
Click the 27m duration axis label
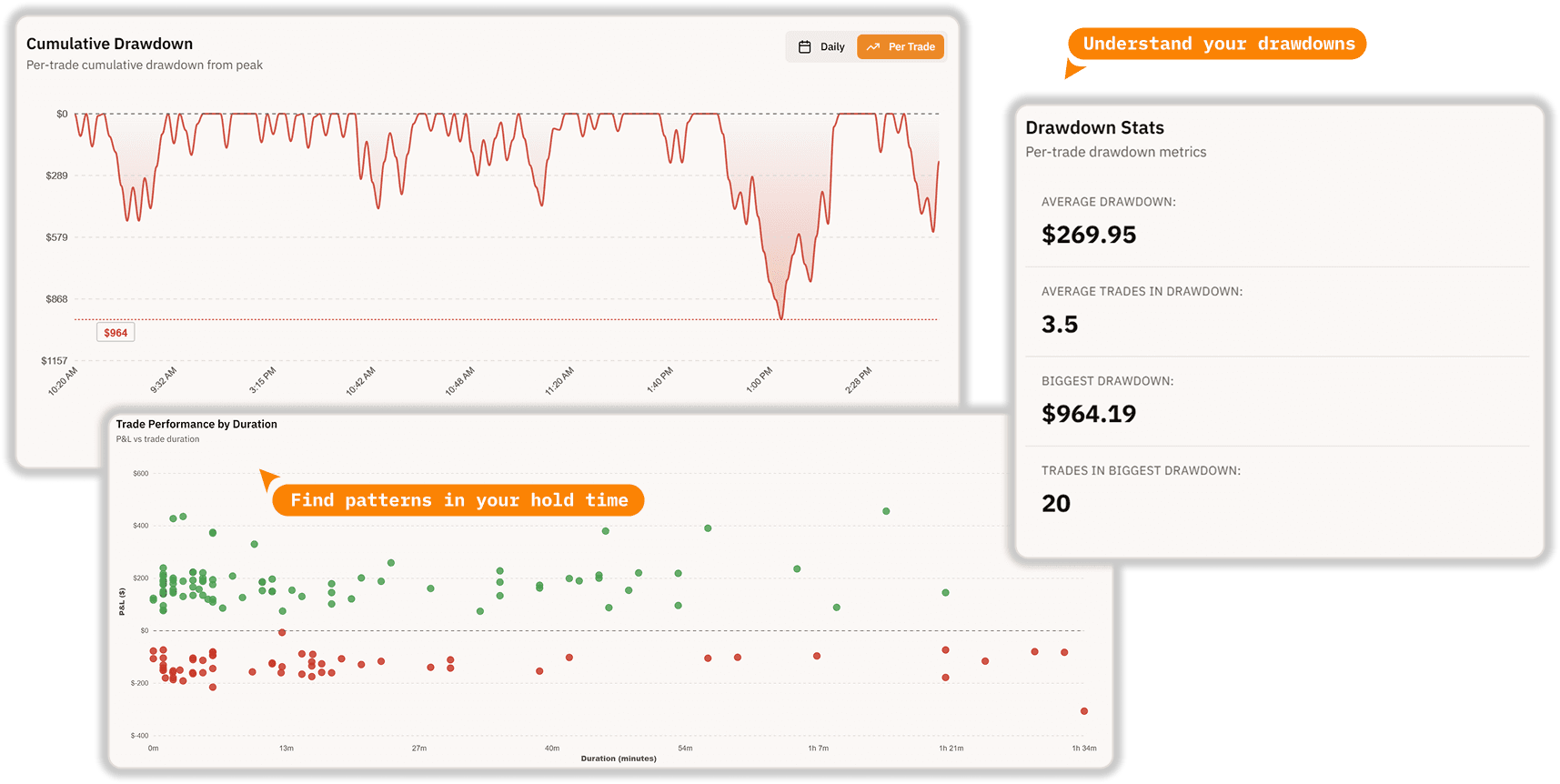point(419,749)
